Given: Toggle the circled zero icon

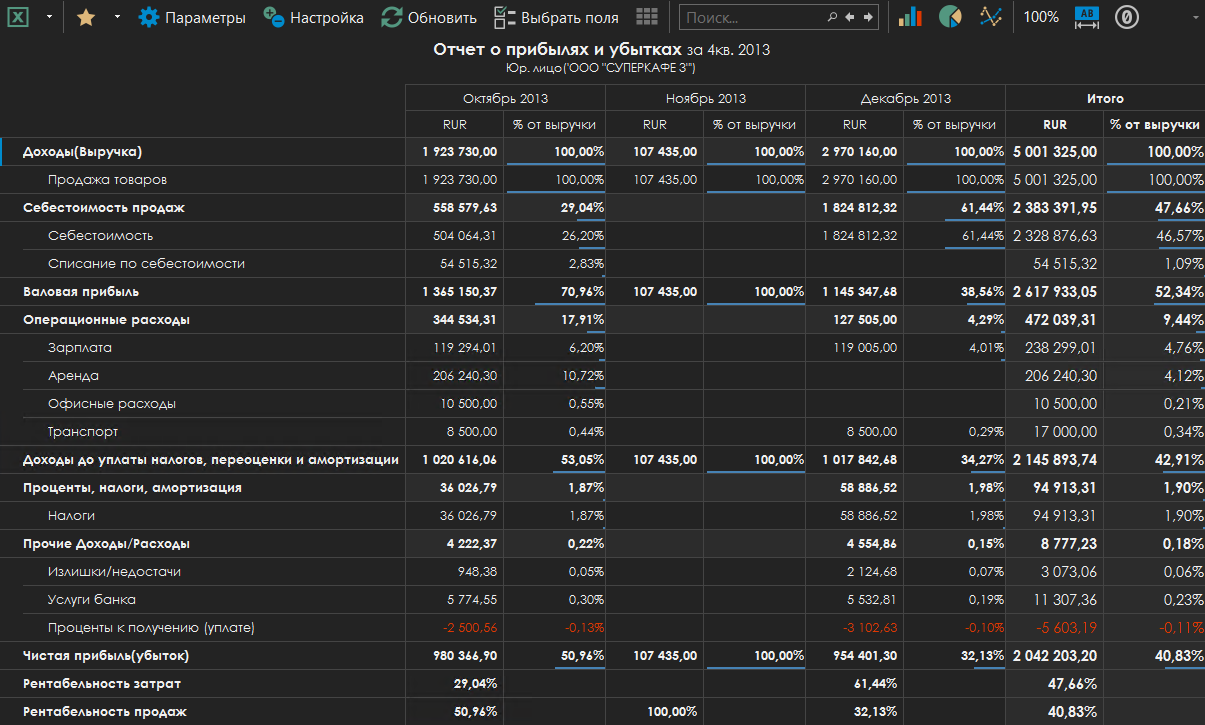Looking at the screenshot, I should [1127, 17].
